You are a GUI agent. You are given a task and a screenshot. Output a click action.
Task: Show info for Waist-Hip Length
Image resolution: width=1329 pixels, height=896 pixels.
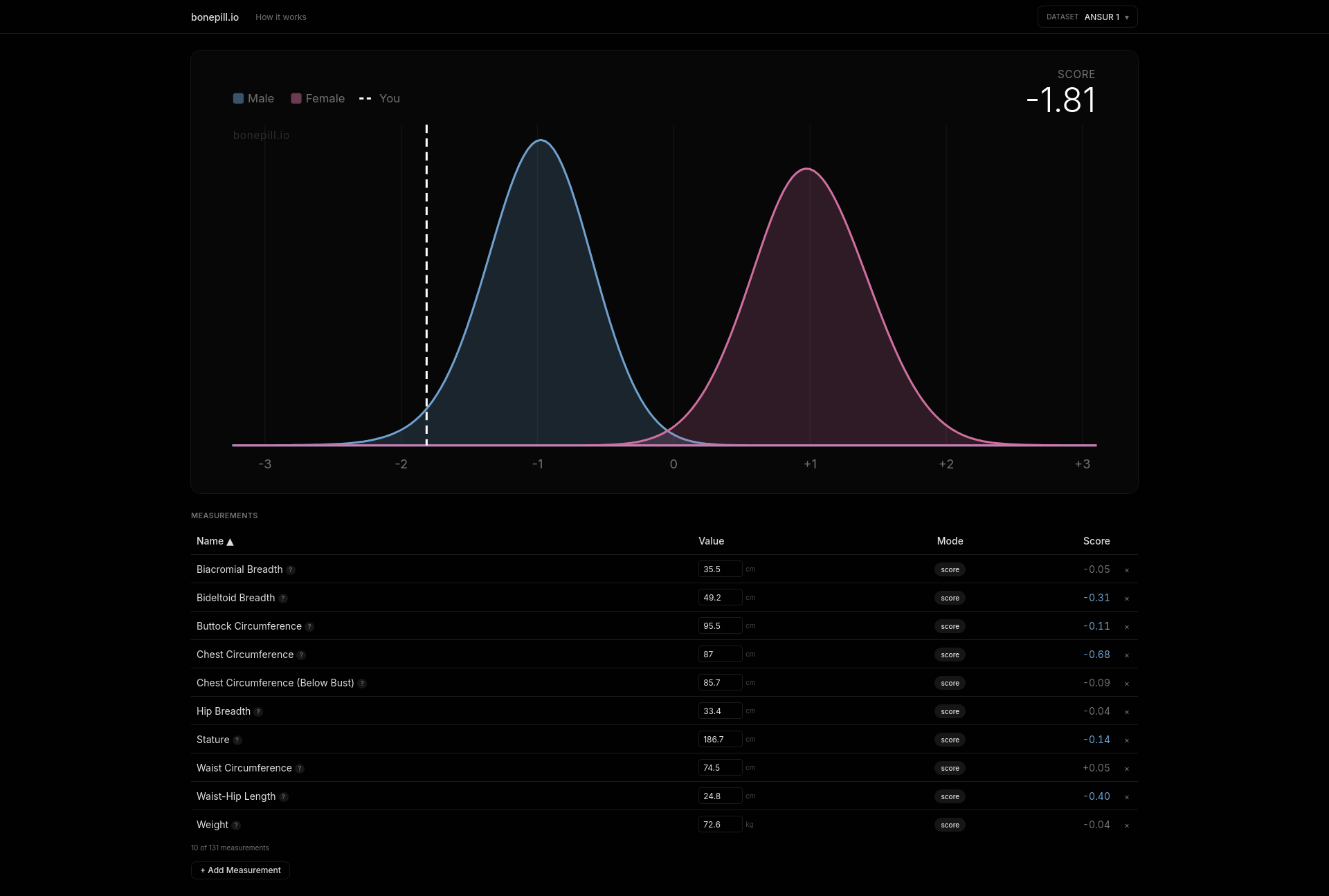pos(284,797)
